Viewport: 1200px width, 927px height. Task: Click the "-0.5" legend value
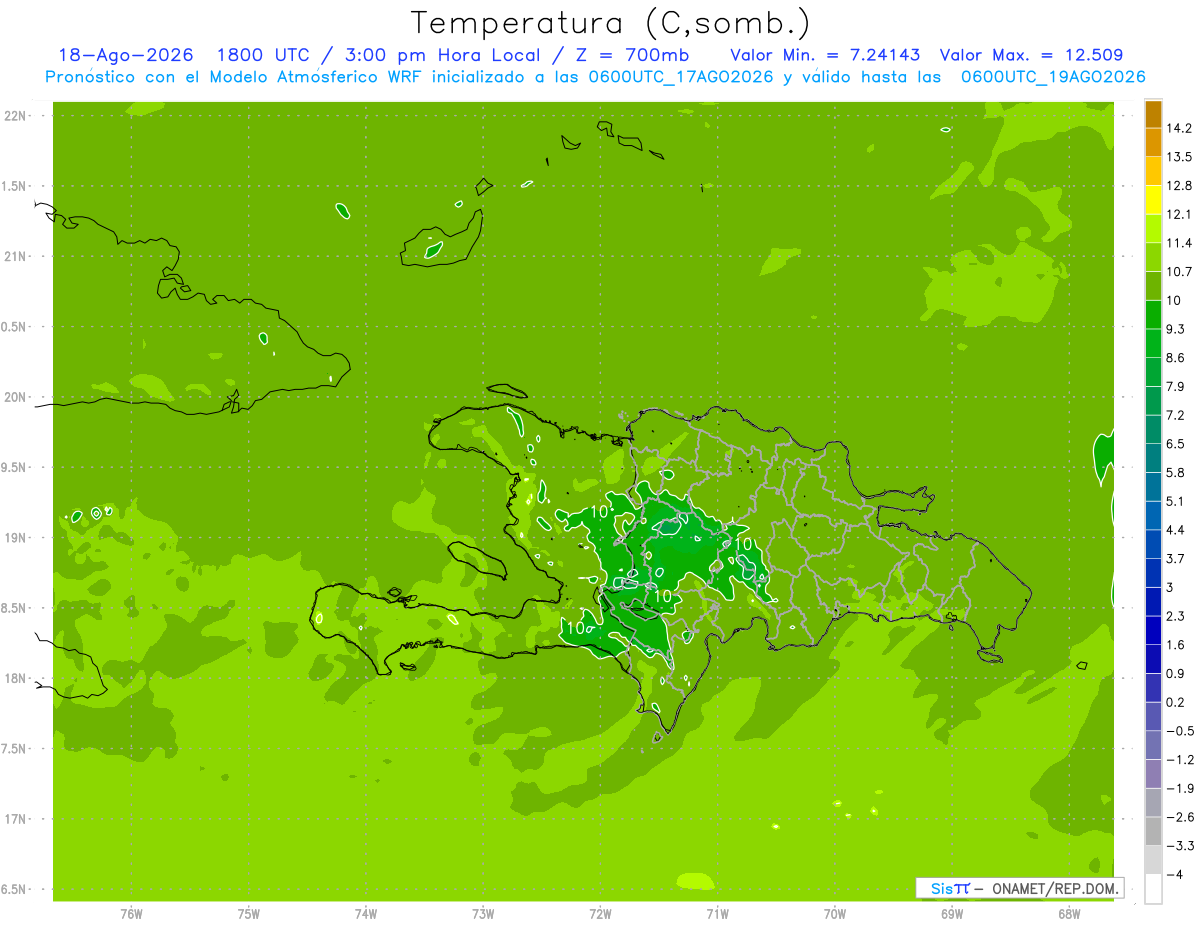point(1180,731)
